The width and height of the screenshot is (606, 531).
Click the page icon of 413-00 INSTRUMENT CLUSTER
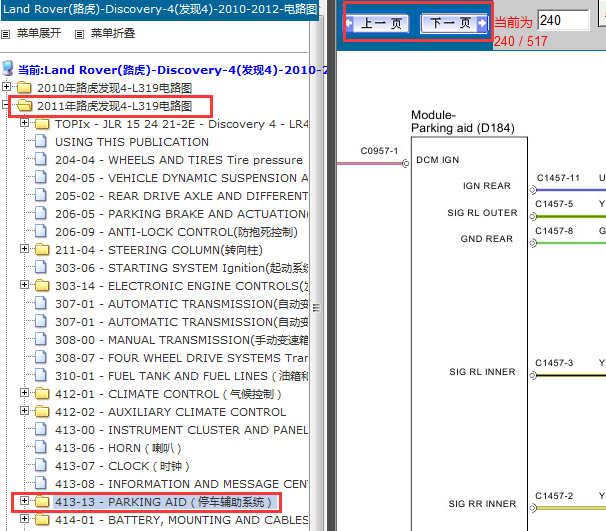click(41, 429)
